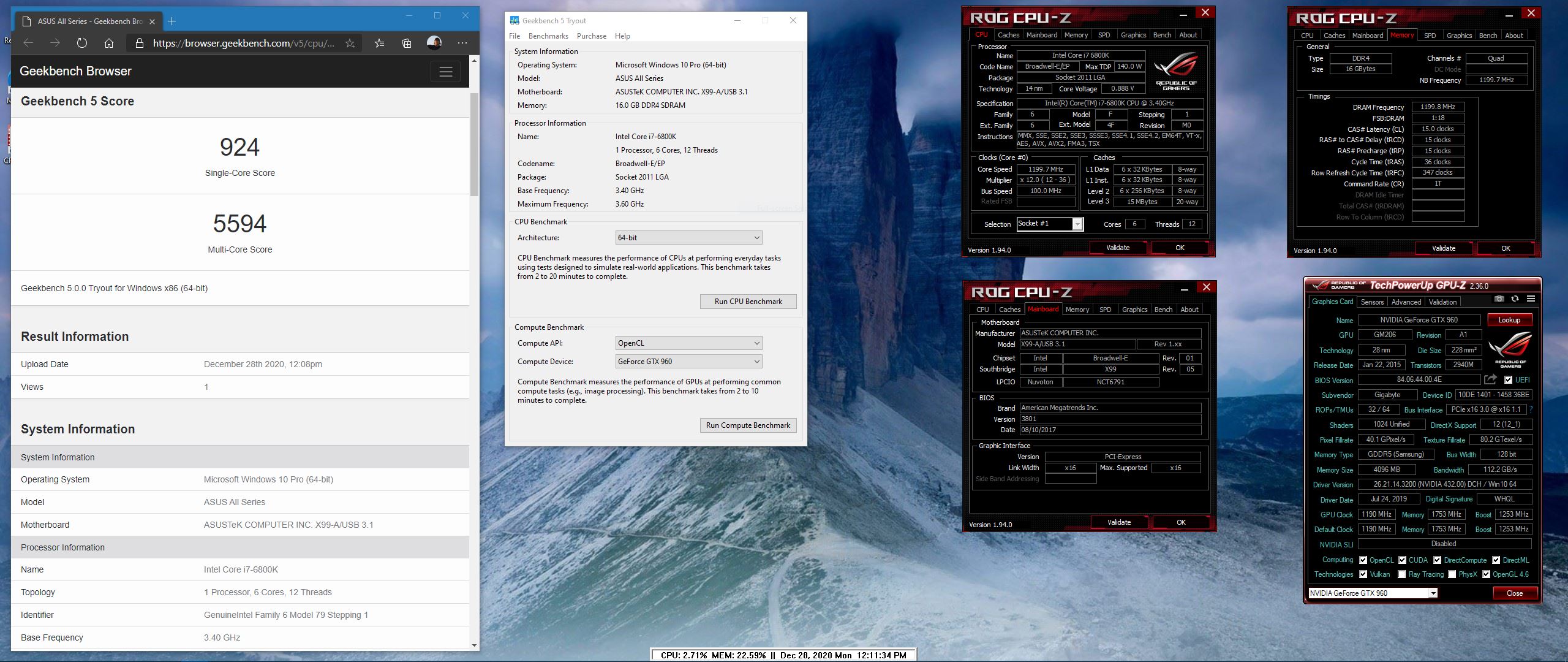
Task: Switch to Advanced tab in GPU-Z
Action: coord(1406,302)
